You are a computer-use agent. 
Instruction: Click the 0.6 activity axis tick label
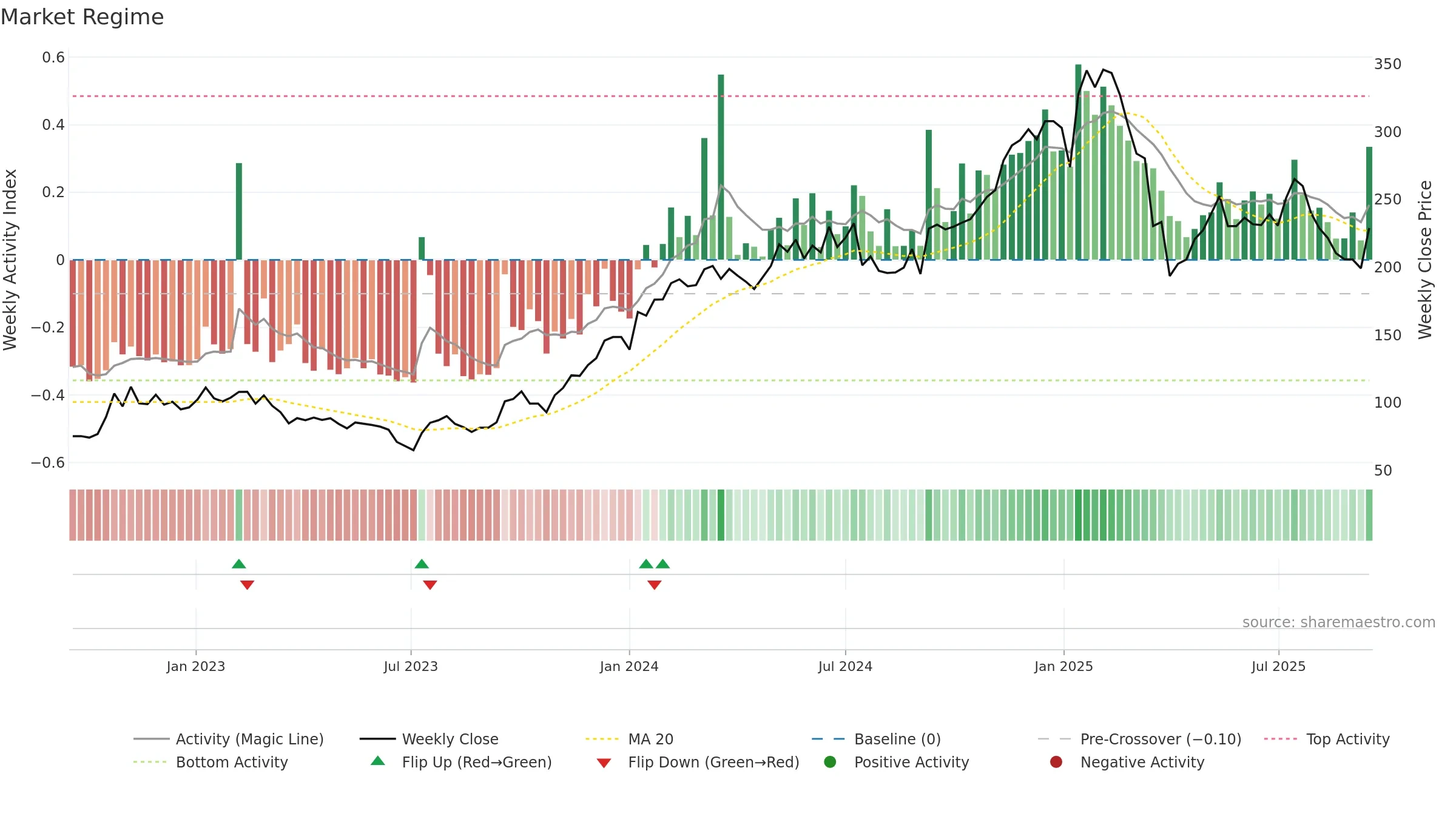[x=53, y=58]
